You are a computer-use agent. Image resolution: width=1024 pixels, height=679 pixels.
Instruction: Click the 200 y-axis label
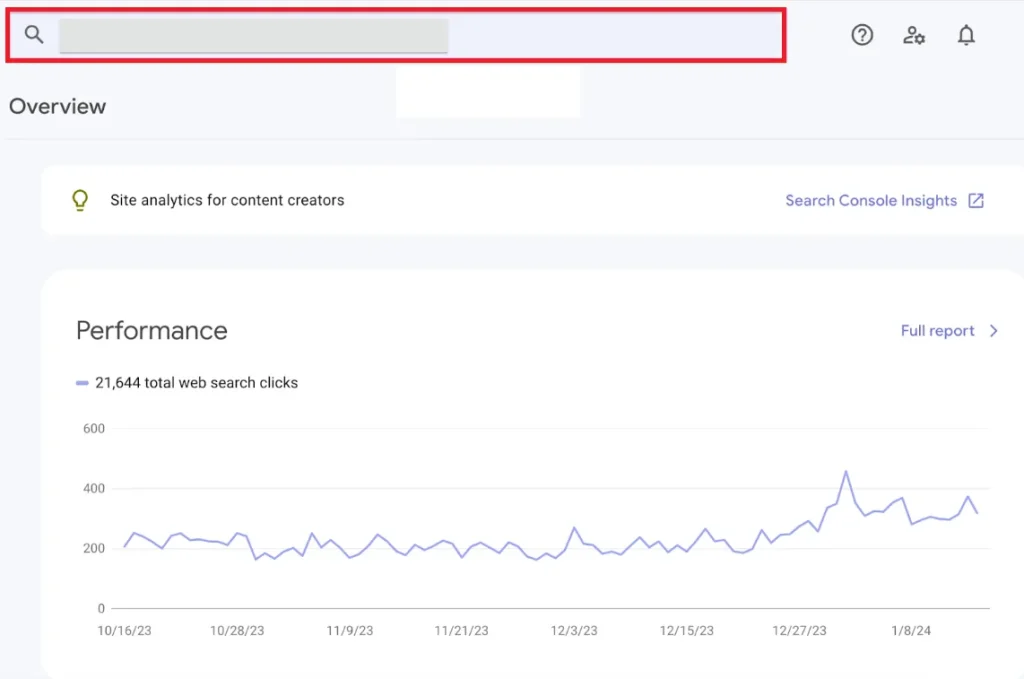tap(94, 548)
